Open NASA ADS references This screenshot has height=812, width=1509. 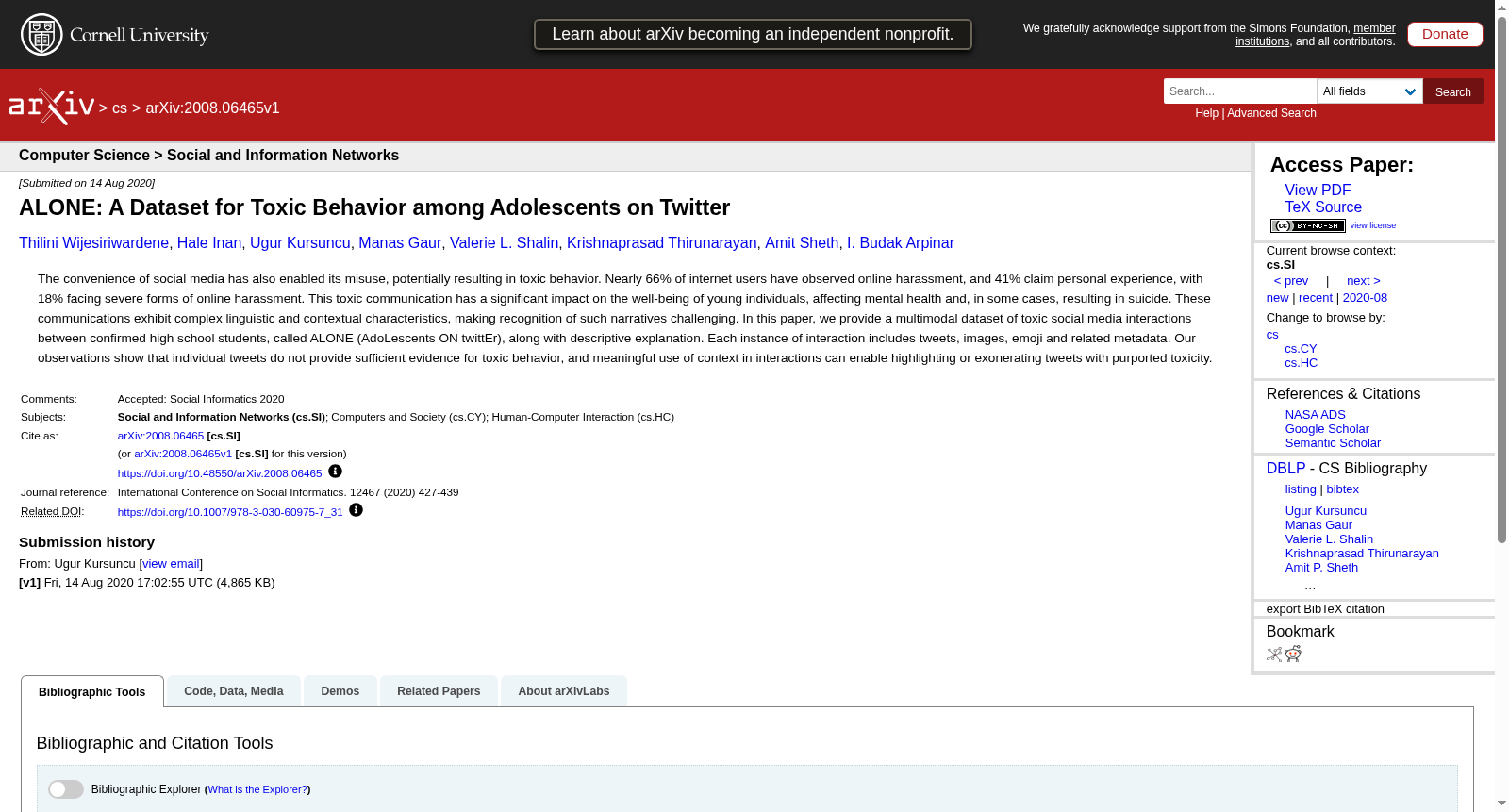[x=1316, y=415]
